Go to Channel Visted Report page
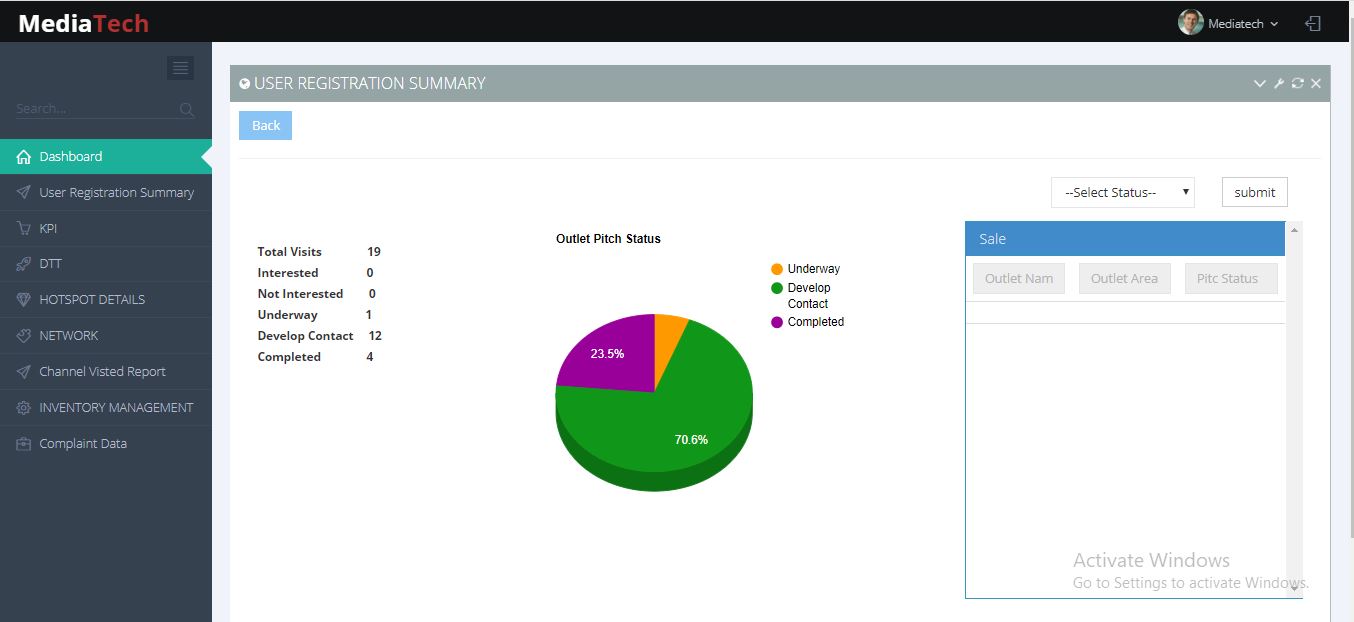The height and width of the screenshot is (622, 1354). click(x=102, y=372)
